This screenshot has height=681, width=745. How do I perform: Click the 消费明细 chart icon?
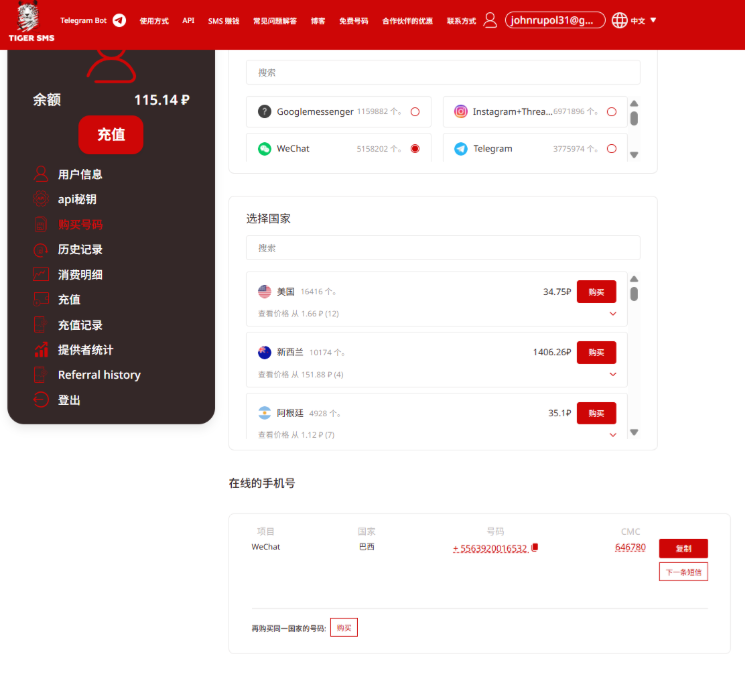tap(41, 274)
